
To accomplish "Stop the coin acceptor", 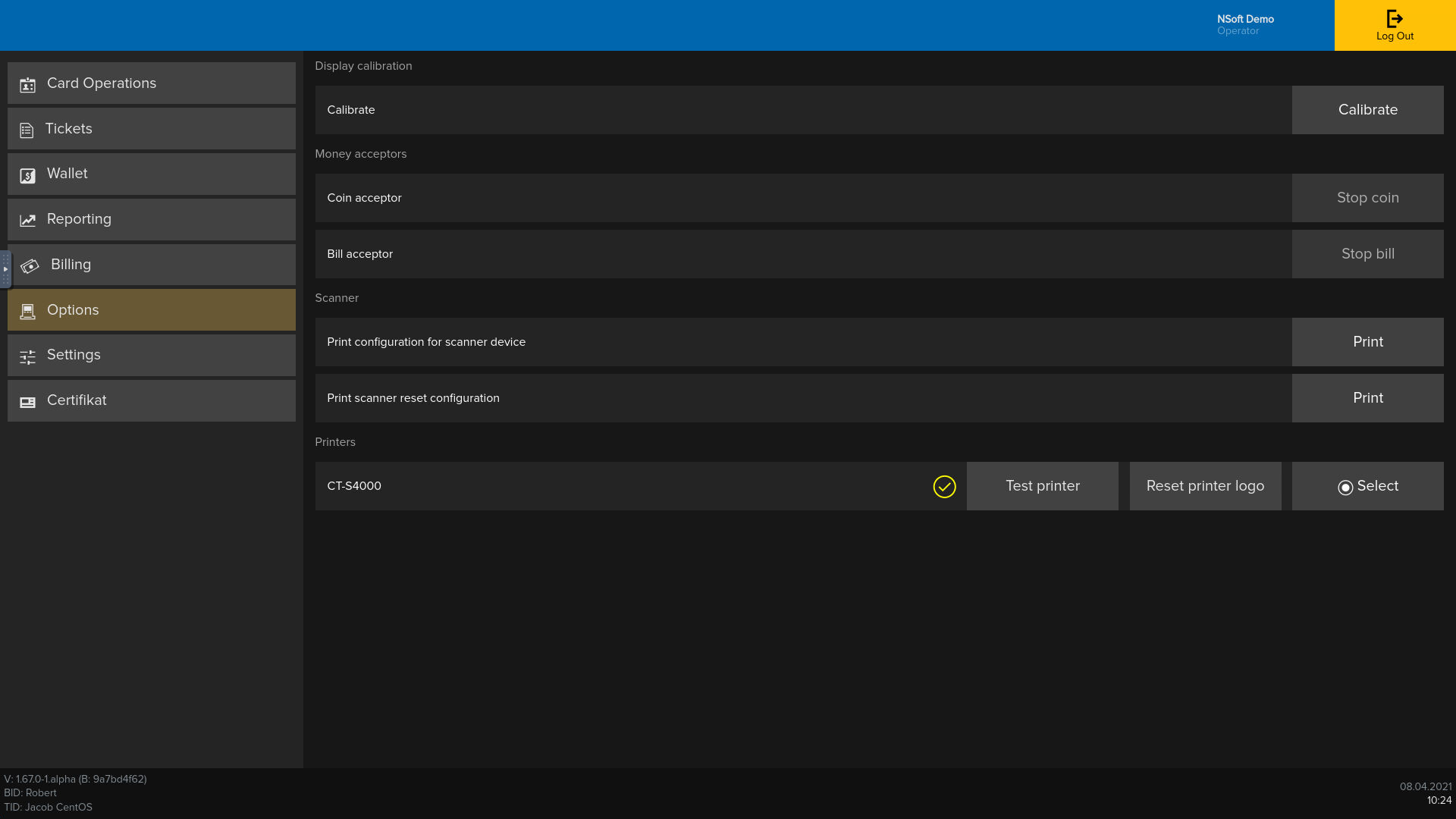I will [1368, 197].
